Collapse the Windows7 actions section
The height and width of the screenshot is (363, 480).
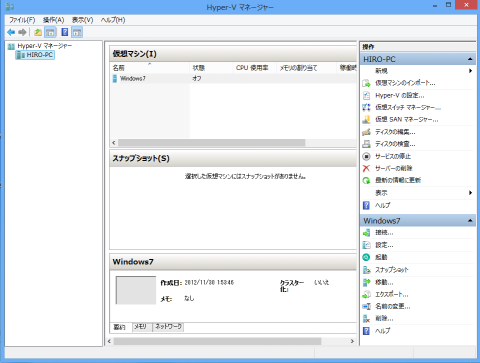470,221
